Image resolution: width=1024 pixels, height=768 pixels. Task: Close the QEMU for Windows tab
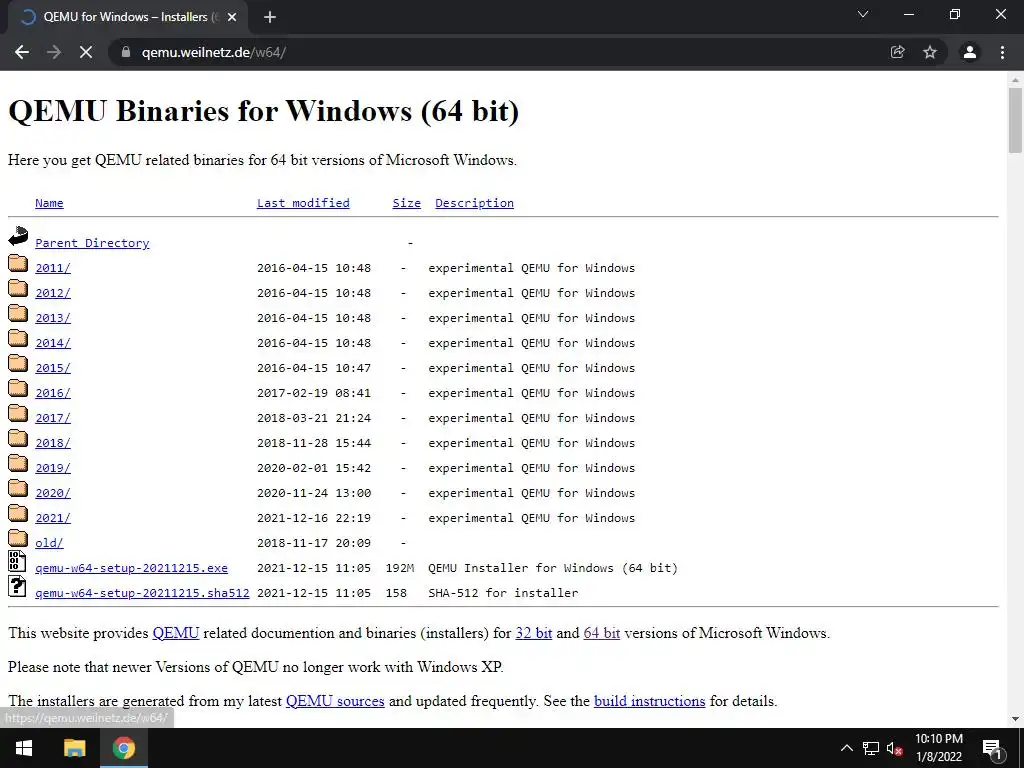click(x=232, y=18)
